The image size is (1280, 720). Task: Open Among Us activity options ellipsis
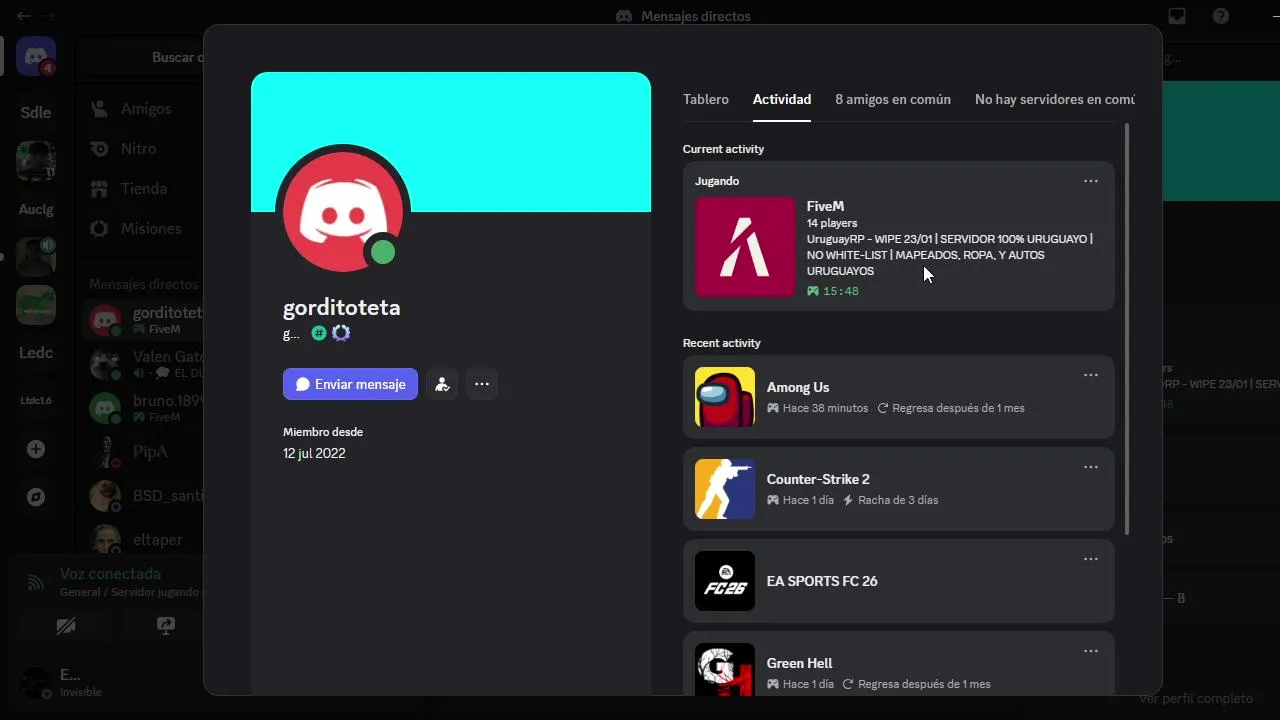[1091, 375]
